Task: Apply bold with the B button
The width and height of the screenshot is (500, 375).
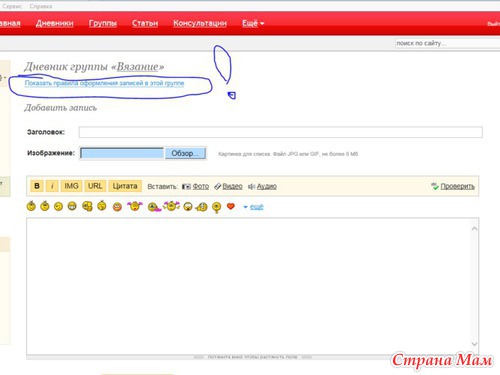Action: (37, 186)
